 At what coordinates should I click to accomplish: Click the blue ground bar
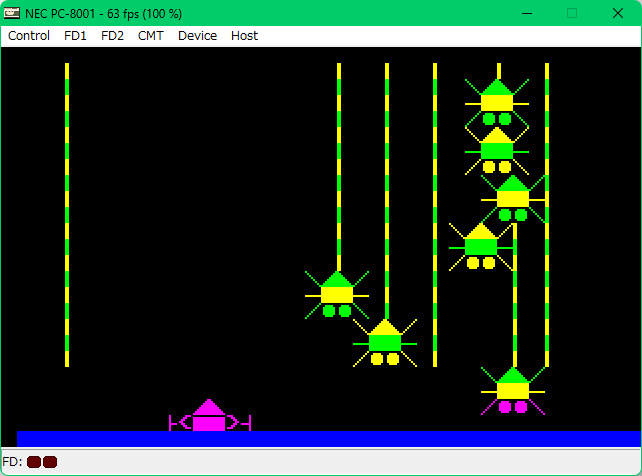pos(329,439)
